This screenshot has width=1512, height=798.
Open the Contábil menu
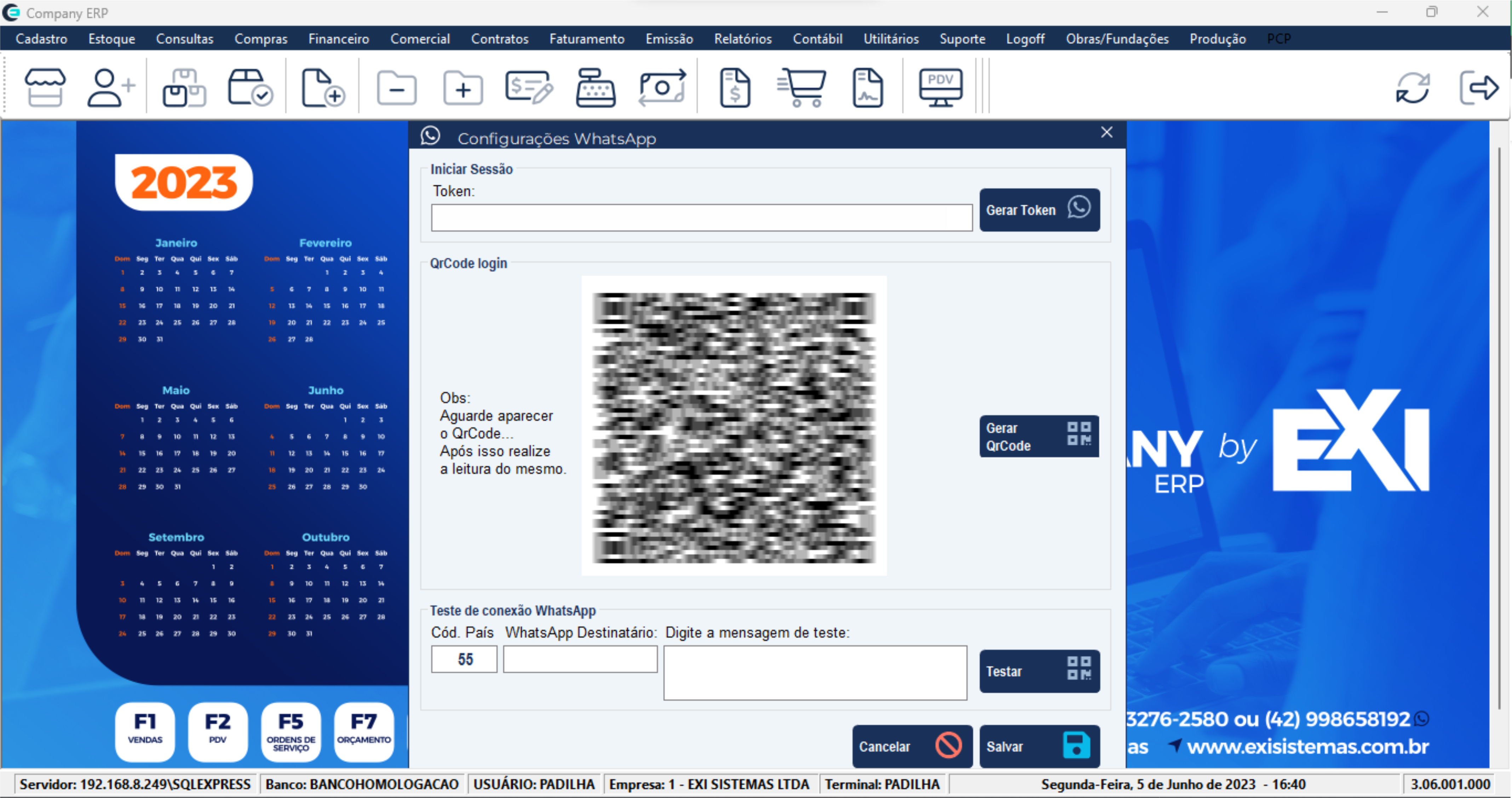coord(817,39)
